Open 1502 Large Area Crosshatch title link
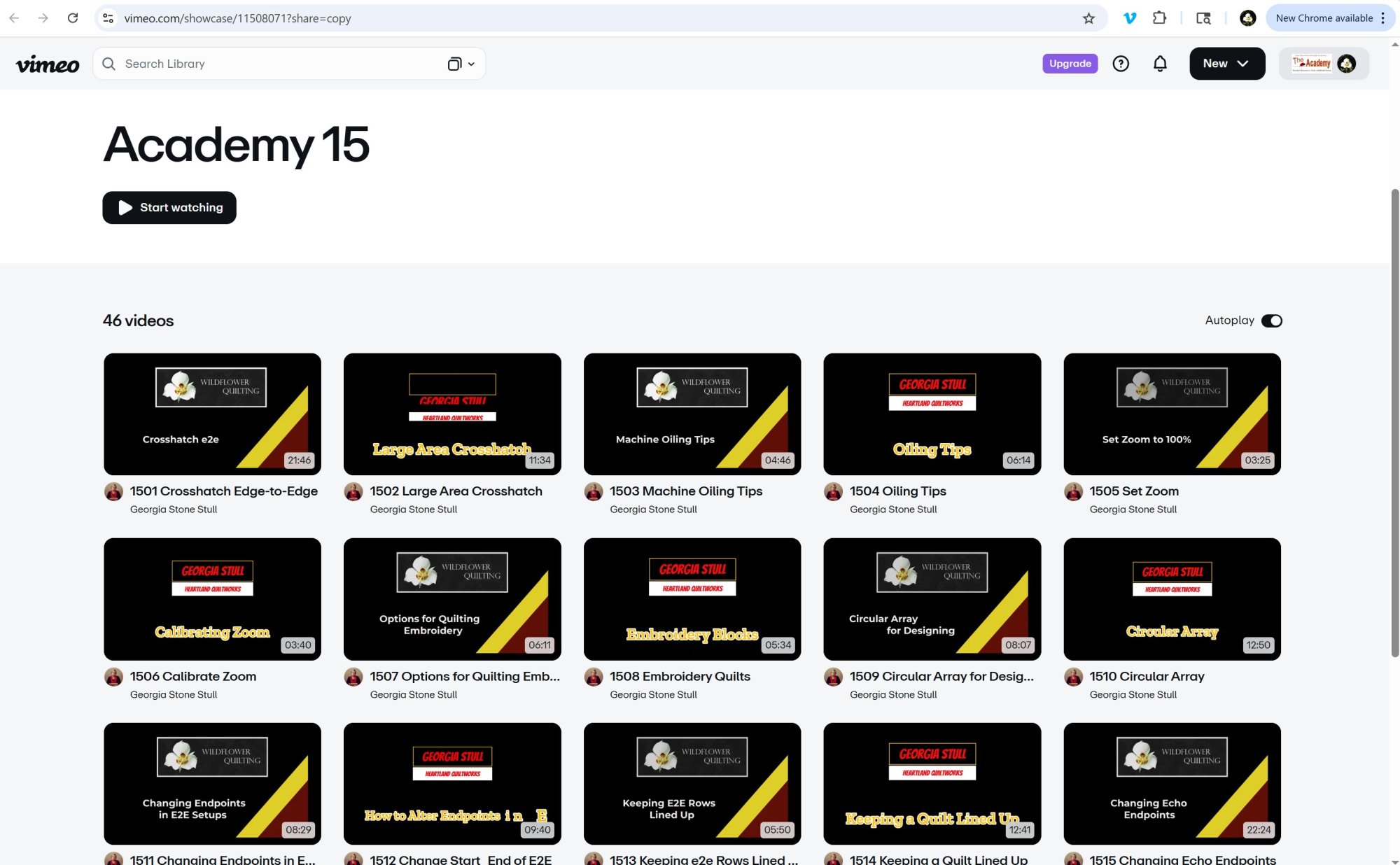The height and width of the screenshot is (865, 1400). click(456, 491)
